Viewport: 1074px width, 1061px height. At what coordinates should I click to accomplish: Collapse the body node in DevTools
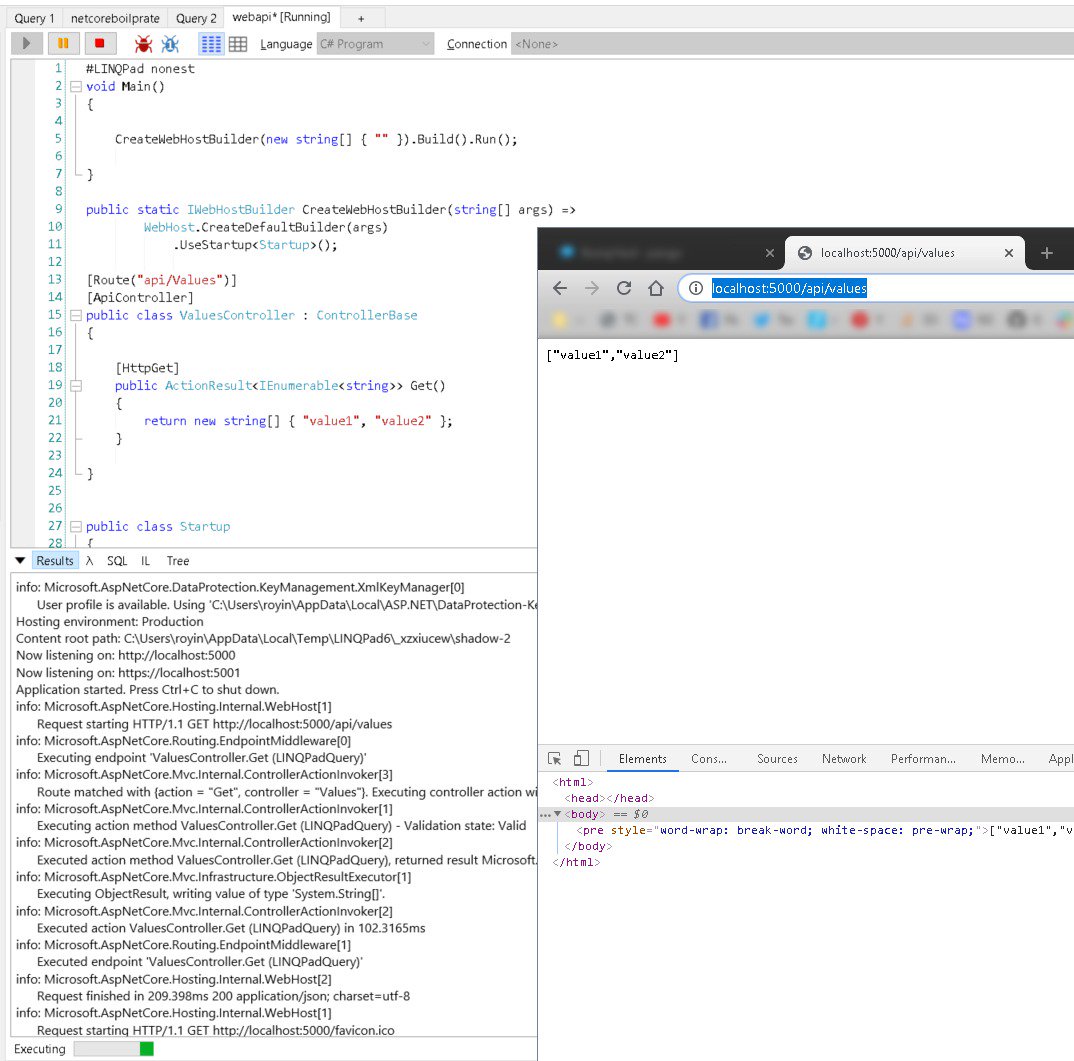click(x=558, y=814)
